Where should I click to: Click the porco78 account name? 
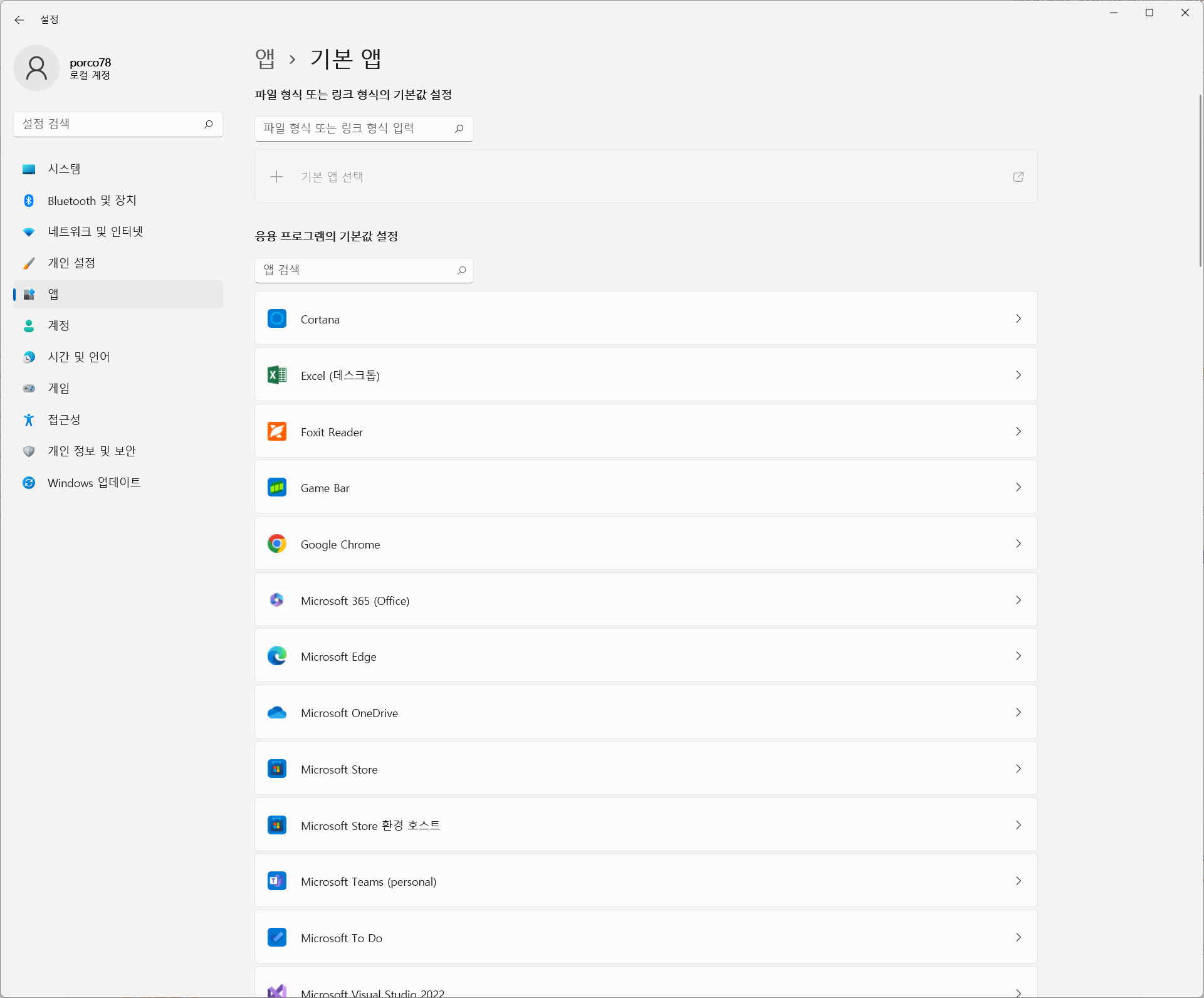[x=90, y=62]
